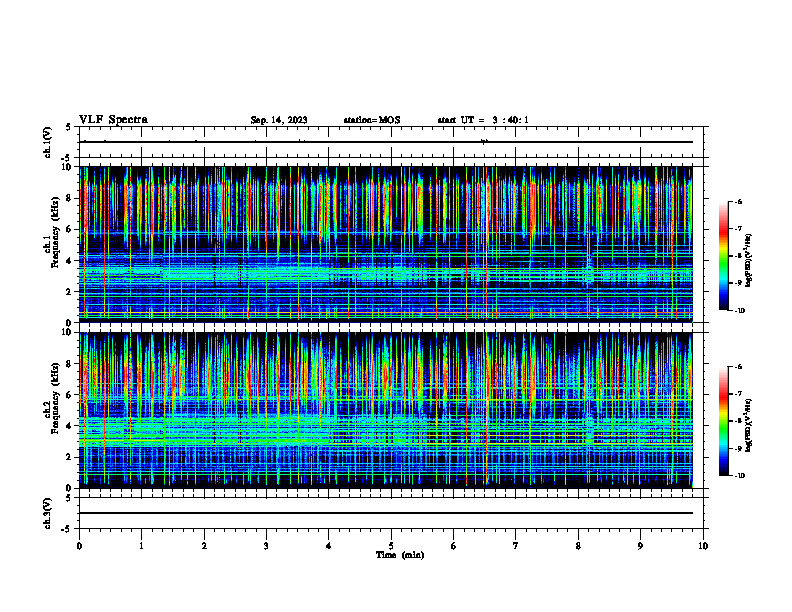Click the ch.2 spectrogram panel
This screenshot has width=792, height=612.
pyautogui.click(x=385, y=410)
